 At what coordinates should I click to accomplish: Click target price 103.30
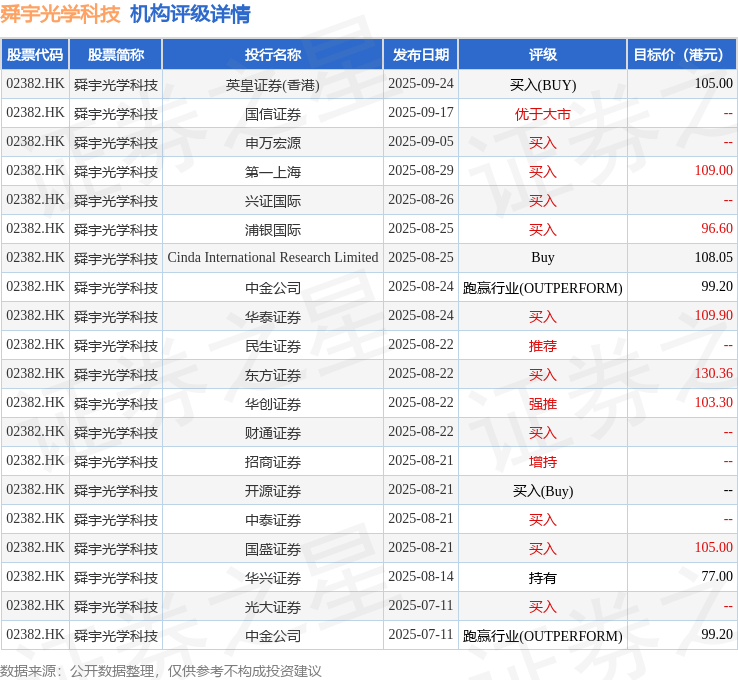point(714,402)
